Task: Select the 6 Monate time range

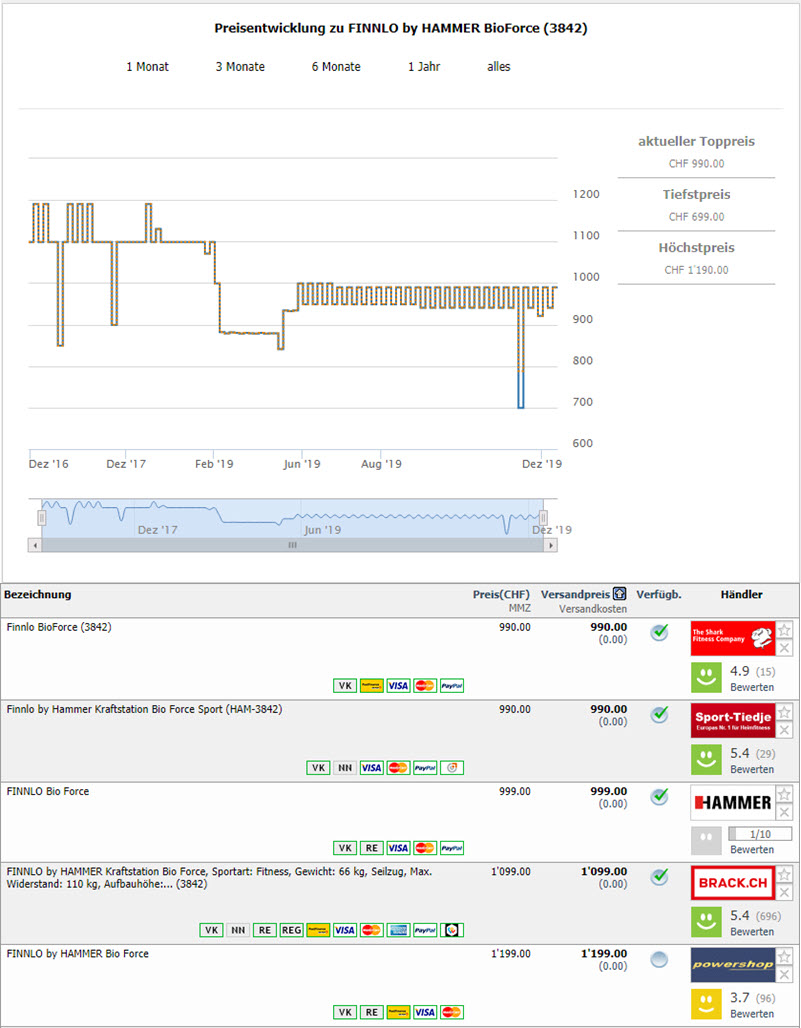Action: coord(336,67)
